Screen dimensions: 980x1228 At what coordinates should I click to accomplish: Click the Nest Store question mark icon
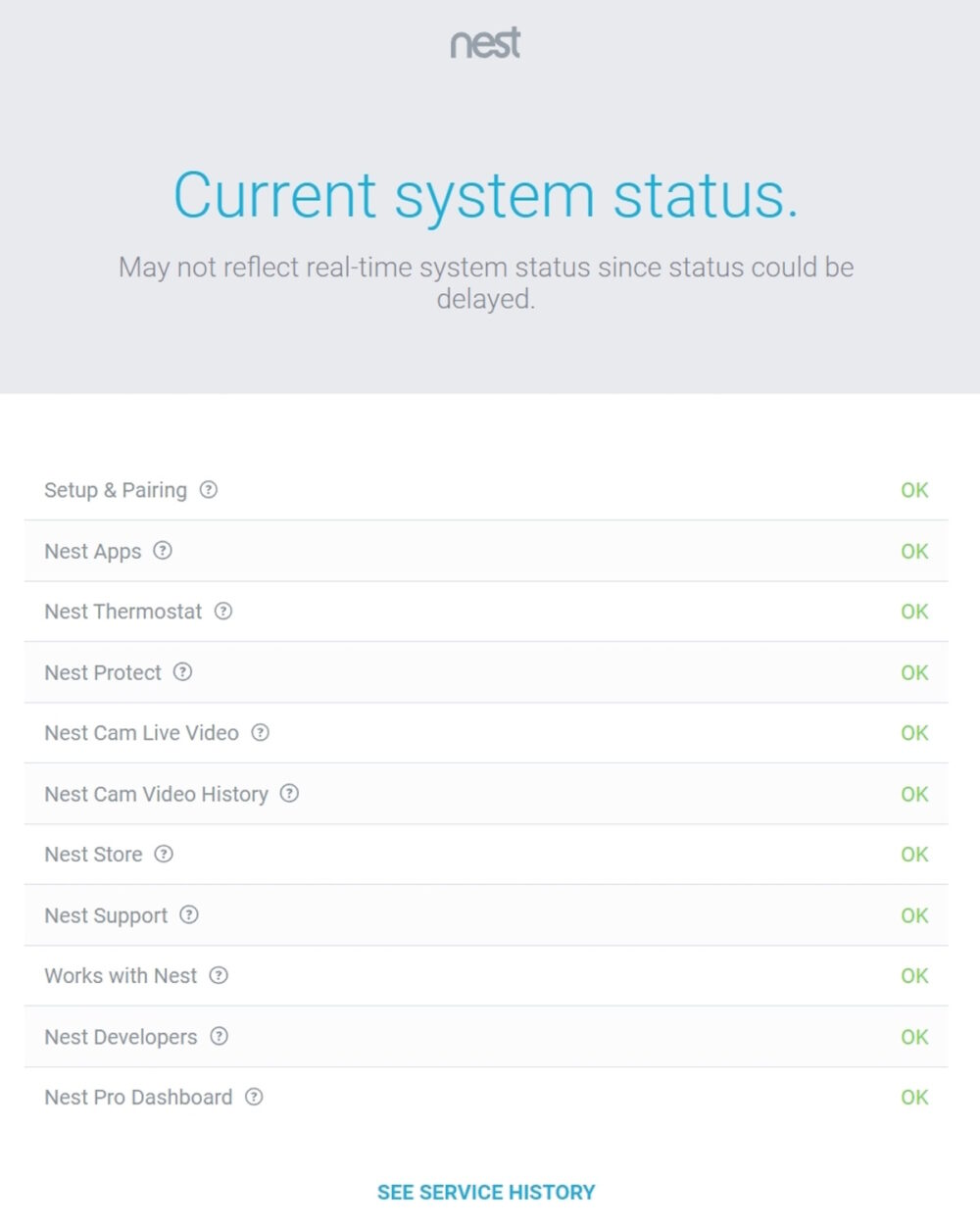tap(163, 855)
